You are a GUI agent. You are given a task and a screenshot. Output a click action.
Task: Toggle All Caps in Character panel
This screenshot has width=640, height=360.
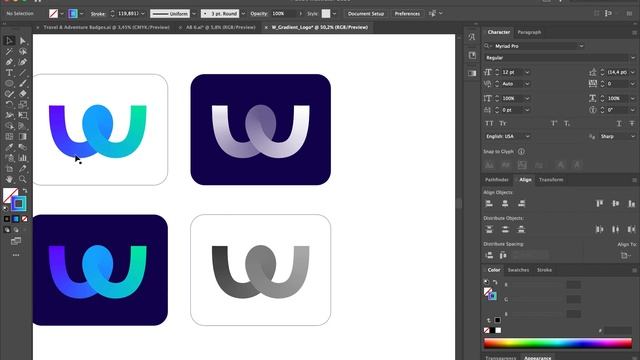click(x=489, y=123)
